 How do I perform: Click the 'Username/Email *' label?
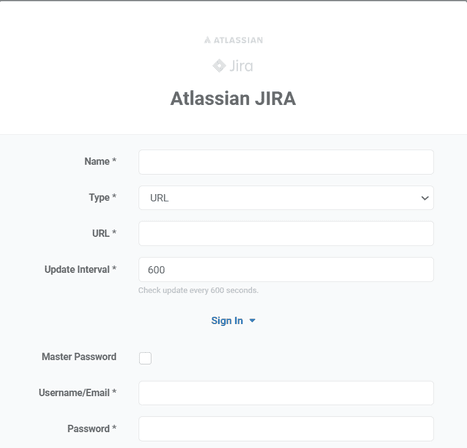pos(78,393)
